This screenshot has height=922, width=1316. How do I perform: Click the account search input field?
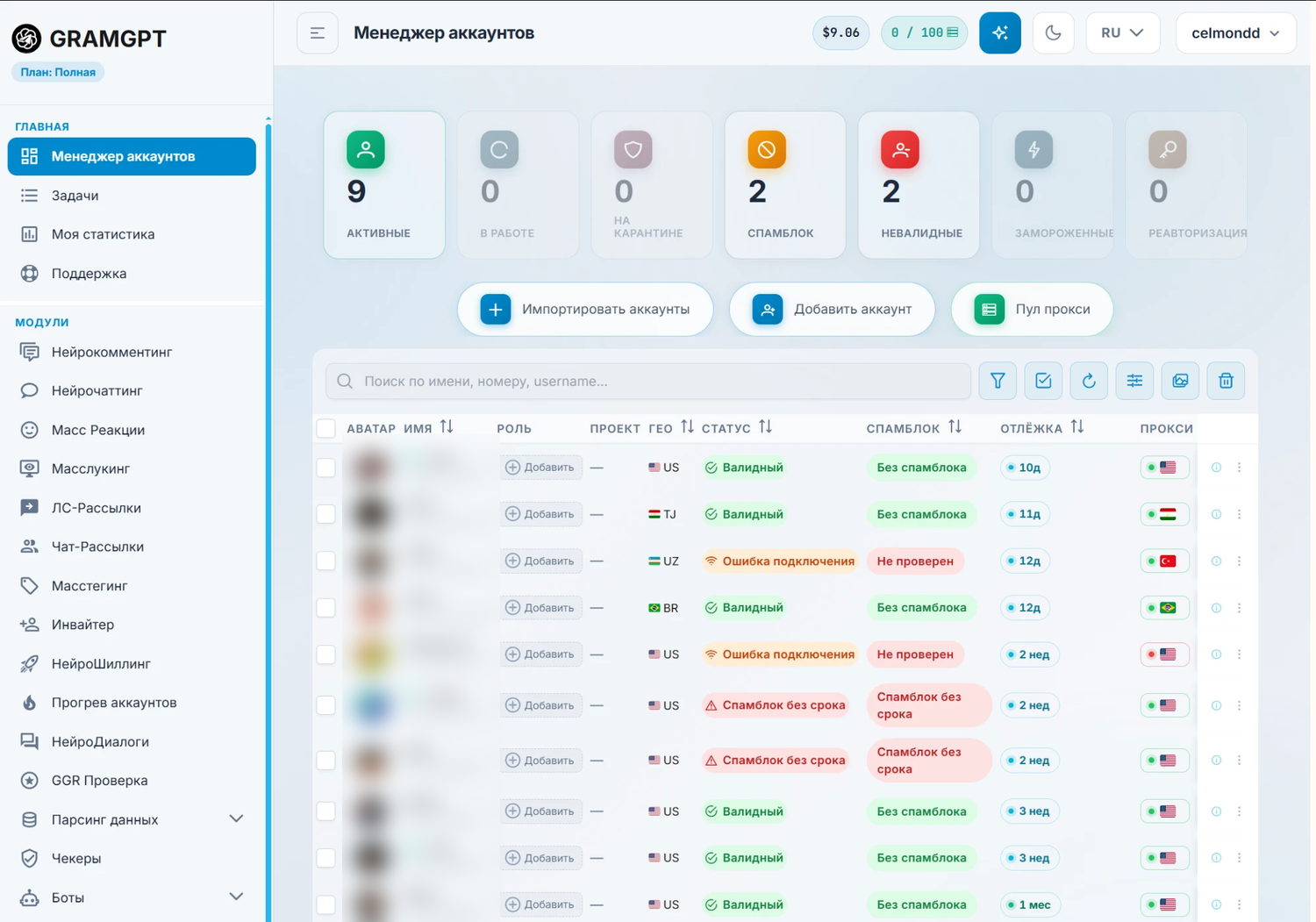(x=648, y=382)
